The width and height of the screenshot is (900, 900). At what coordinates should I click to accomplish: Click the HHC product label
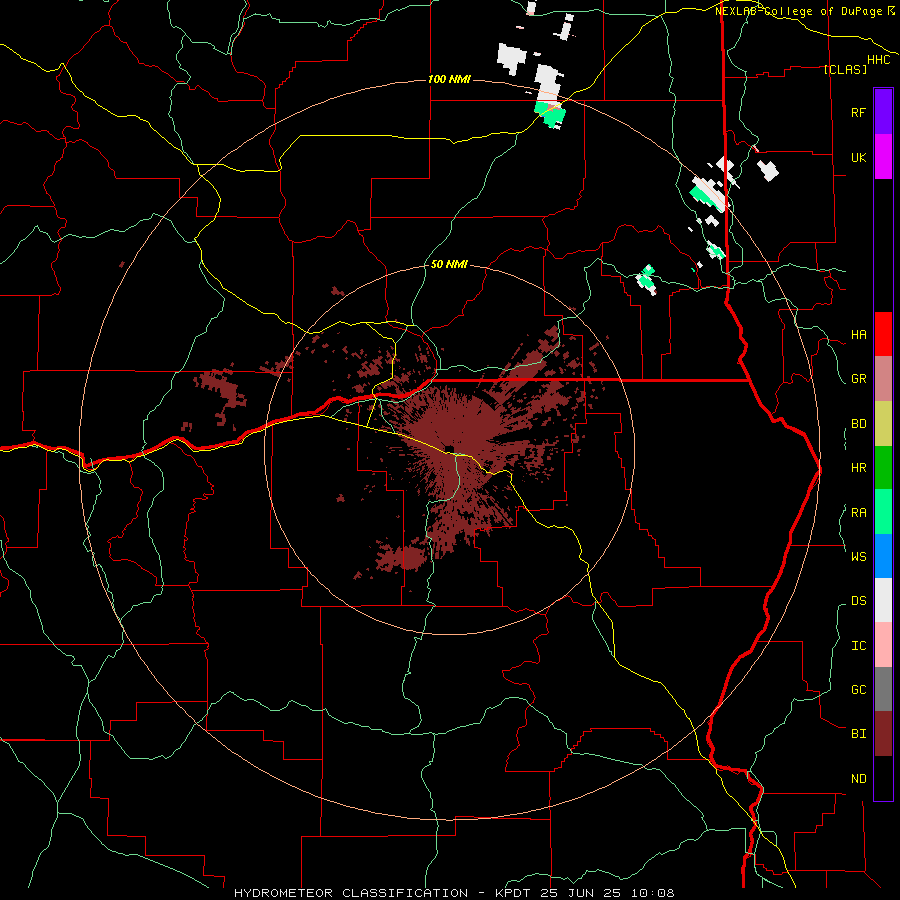point(879,60)
